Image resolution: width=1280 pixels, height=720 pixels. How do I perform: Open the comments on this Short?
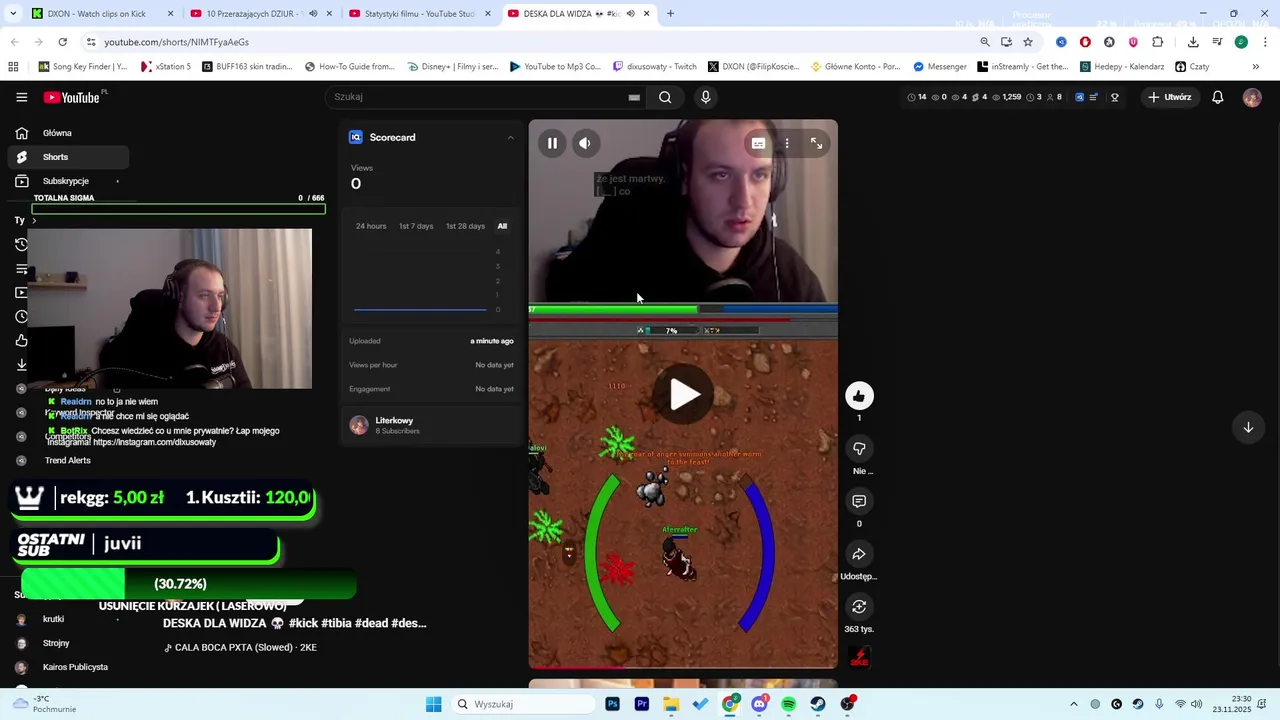(x=859, y=501)
